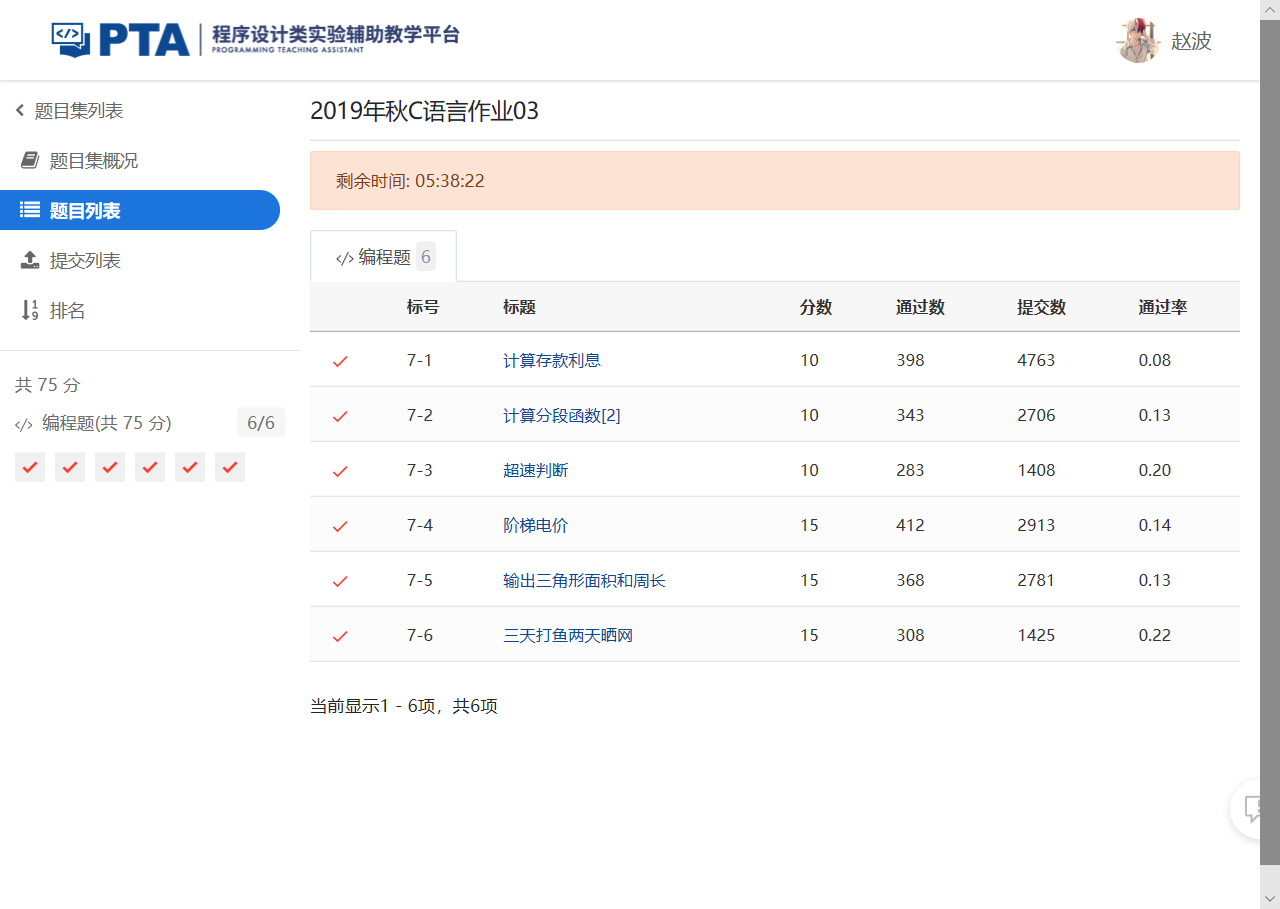
Task: Click label 7-6 in the table
Action: 420,635
